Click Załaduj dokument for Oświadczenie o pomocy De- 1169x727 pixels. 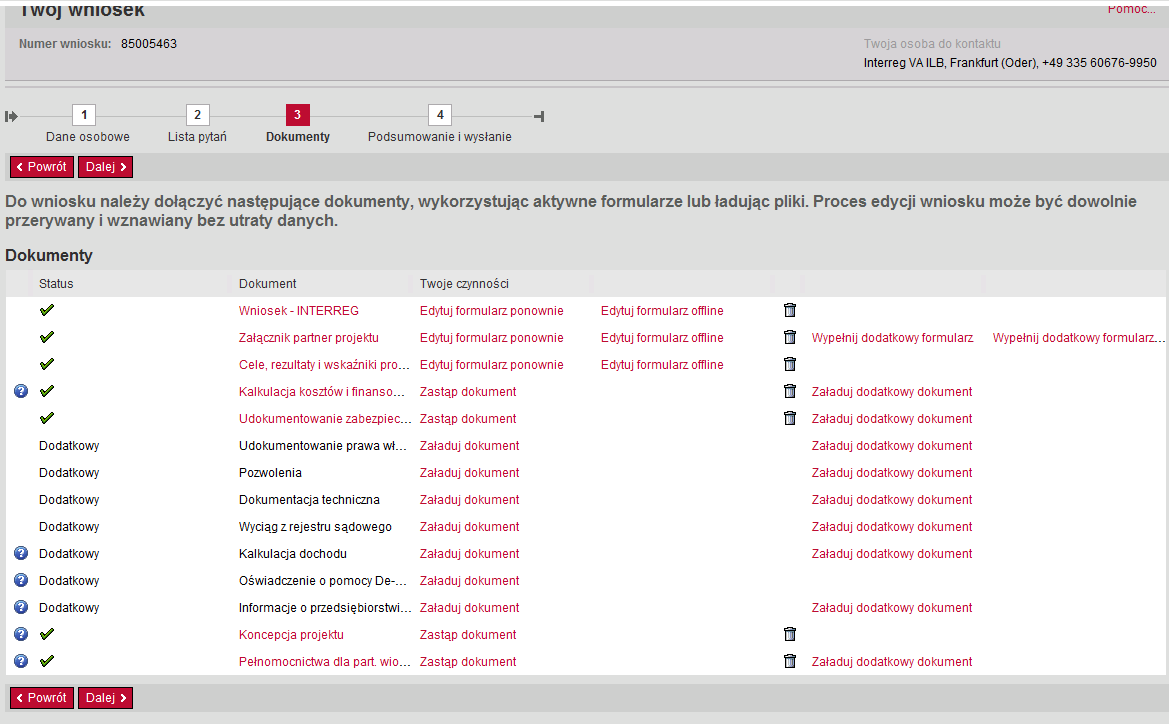[470, 580]
